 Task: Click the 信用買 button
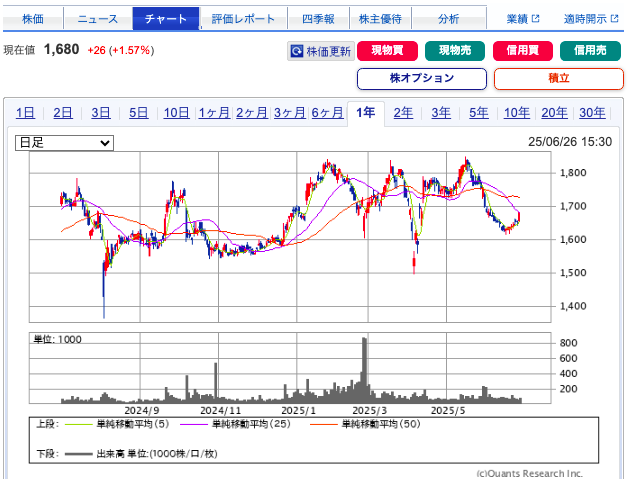pyautogui.click(x=523, y=51)
